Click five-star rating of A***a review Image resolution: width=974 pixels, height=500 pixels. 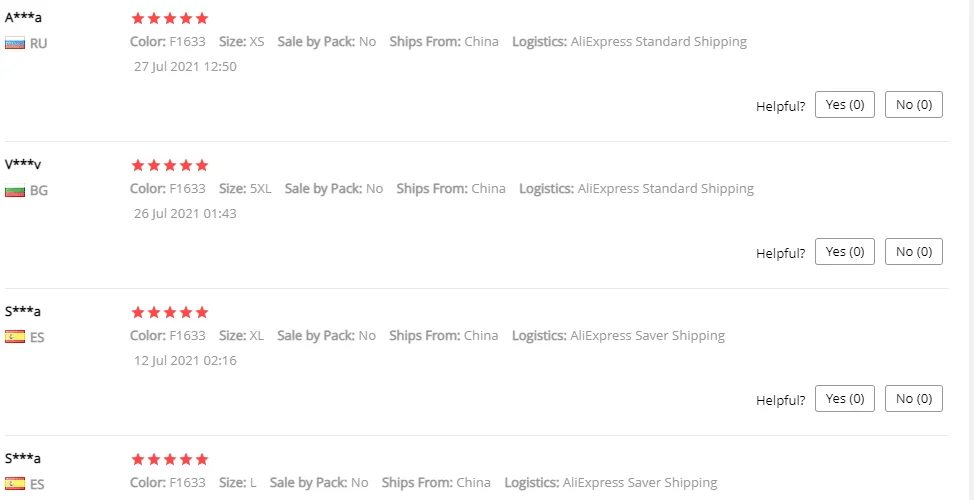pos(170,18)
